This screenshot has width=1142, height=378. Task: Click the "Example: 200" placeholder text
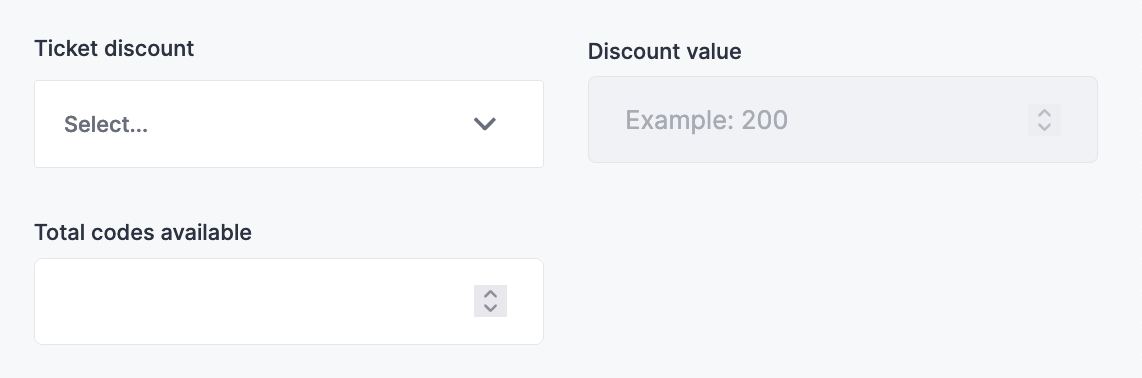tap(706, 119)
